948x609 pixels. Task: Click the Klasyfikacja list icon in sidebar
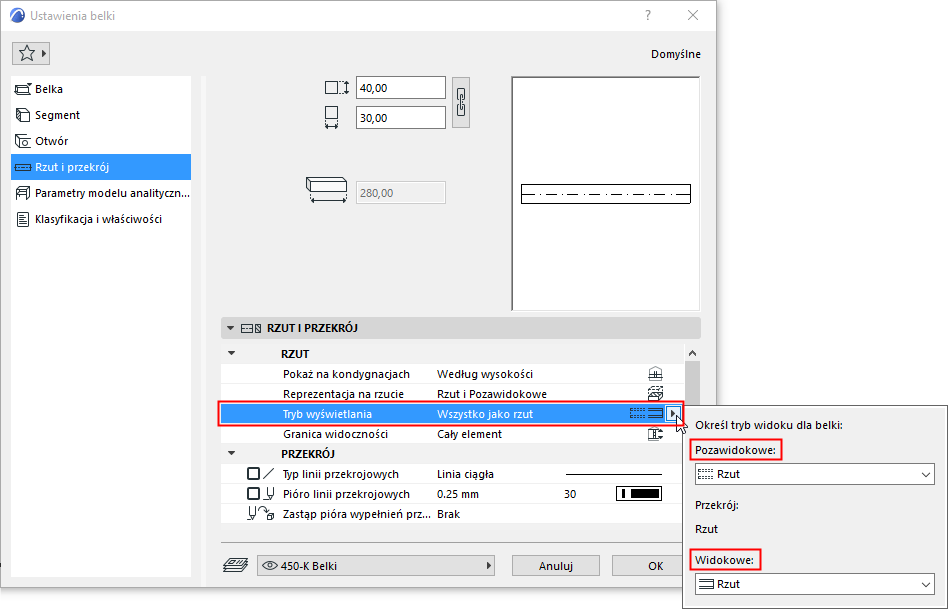click(x=22, y=219)
